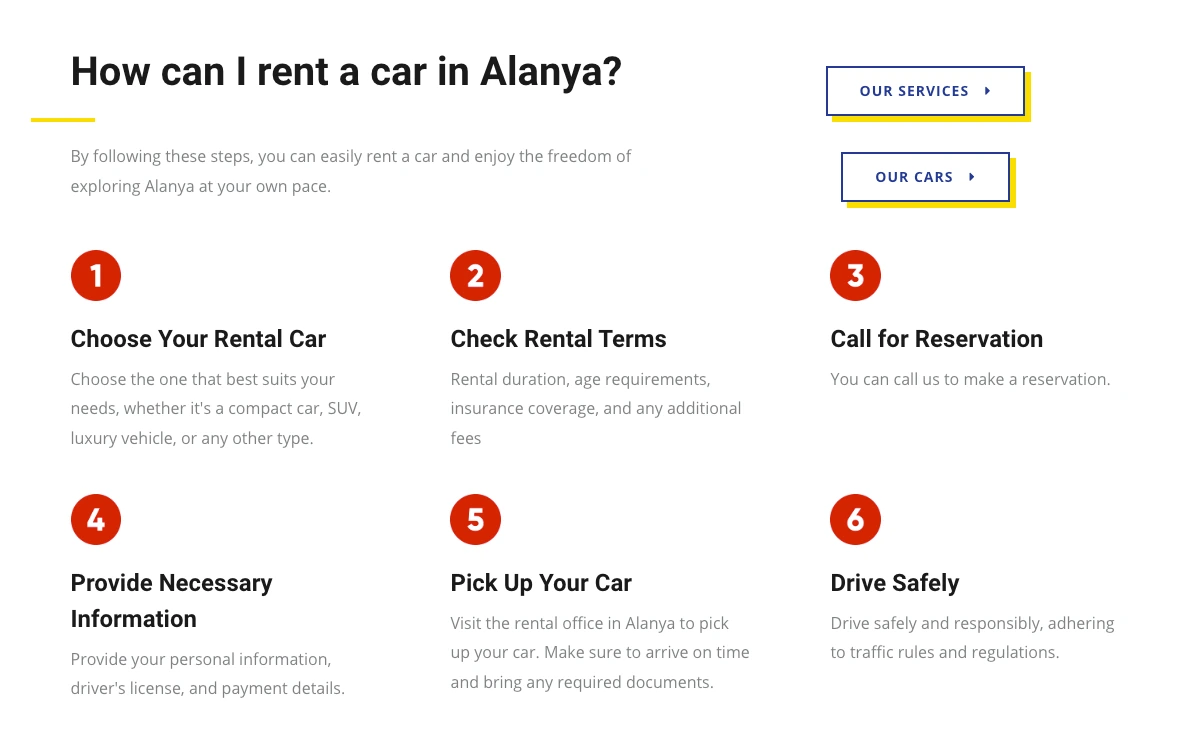
Task: Click the How can I rent a car title
Action: pos(346,72)
